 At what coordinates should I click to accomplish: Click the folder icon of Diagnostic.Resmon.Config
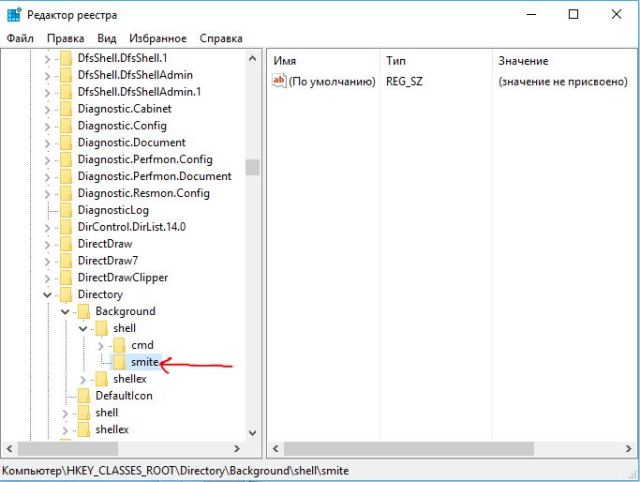(x=66, y=193)
